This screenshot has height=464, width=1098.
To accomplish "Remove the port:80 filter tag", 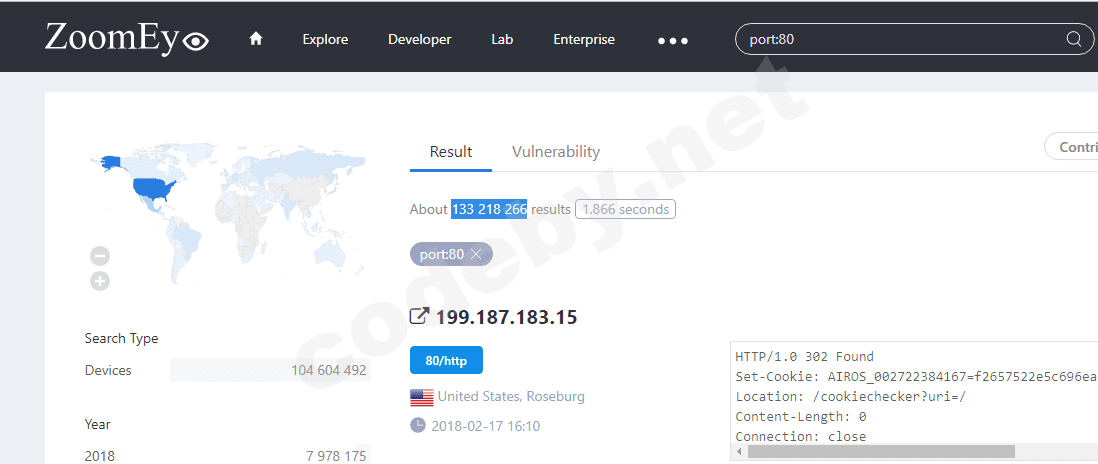I will tap(476, 255).
